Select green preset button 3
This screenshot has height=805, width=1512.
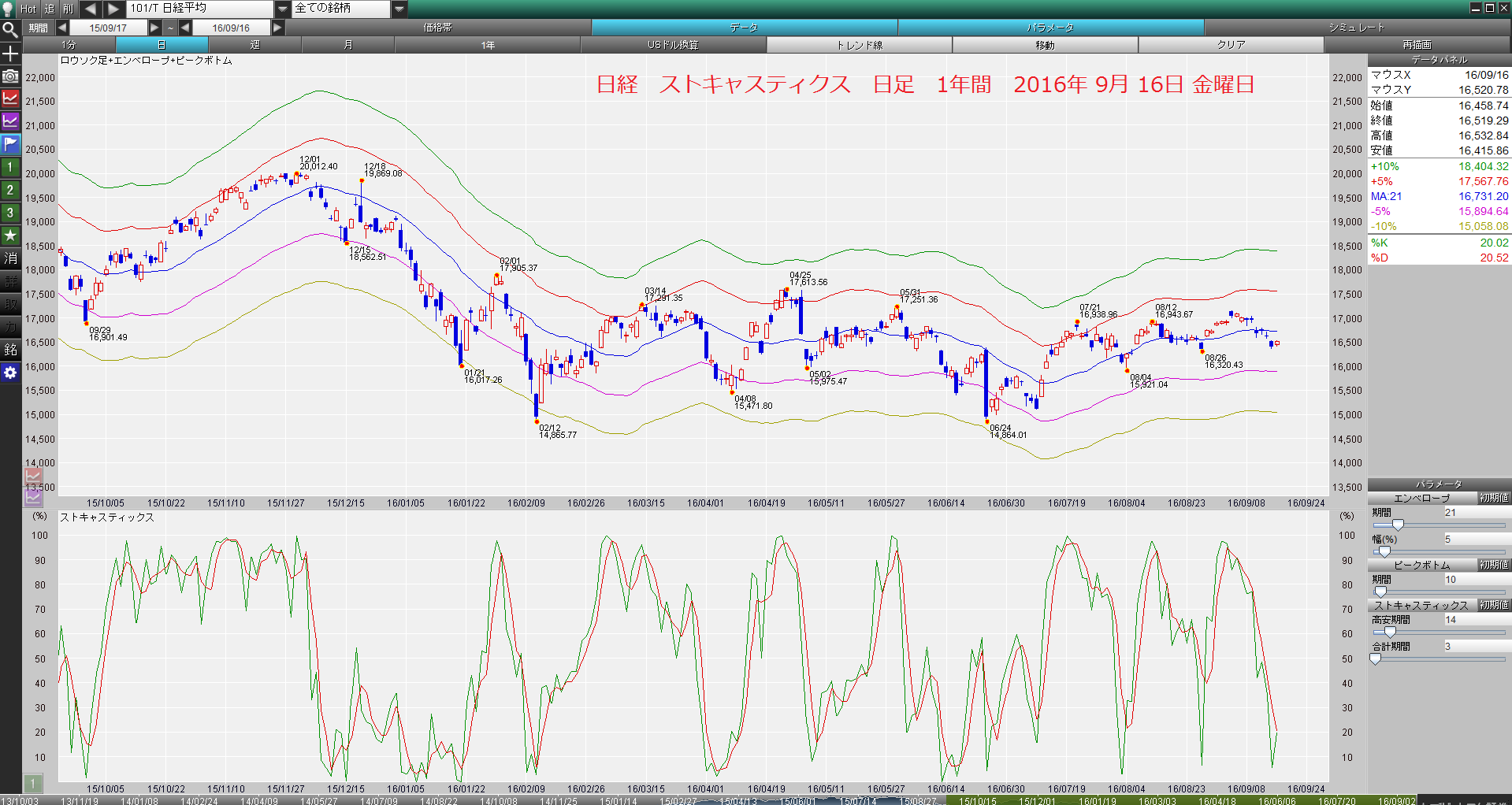(10, 213)
